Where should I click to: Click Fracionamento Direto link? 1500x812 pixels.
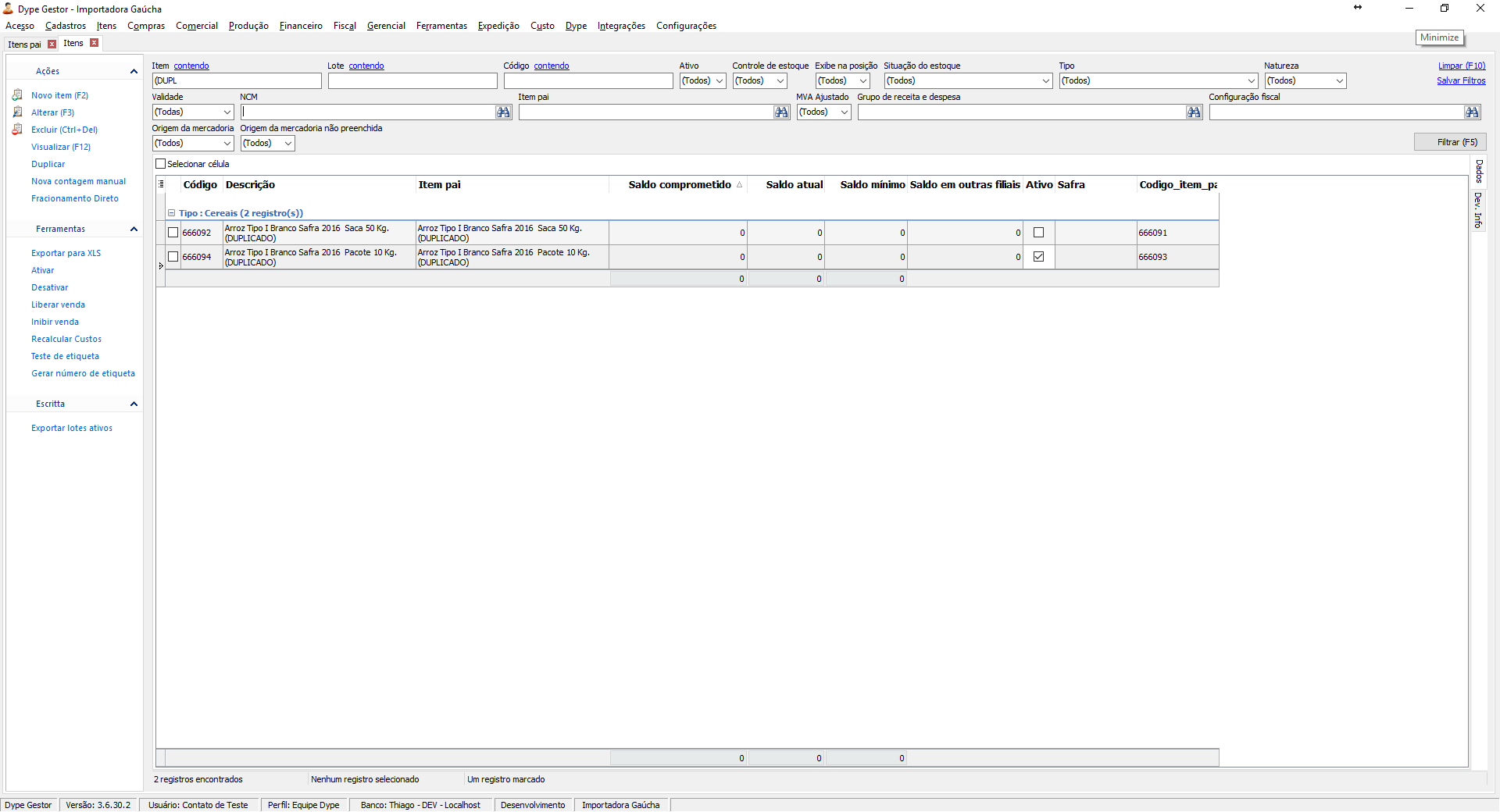[x=75, y=198]
